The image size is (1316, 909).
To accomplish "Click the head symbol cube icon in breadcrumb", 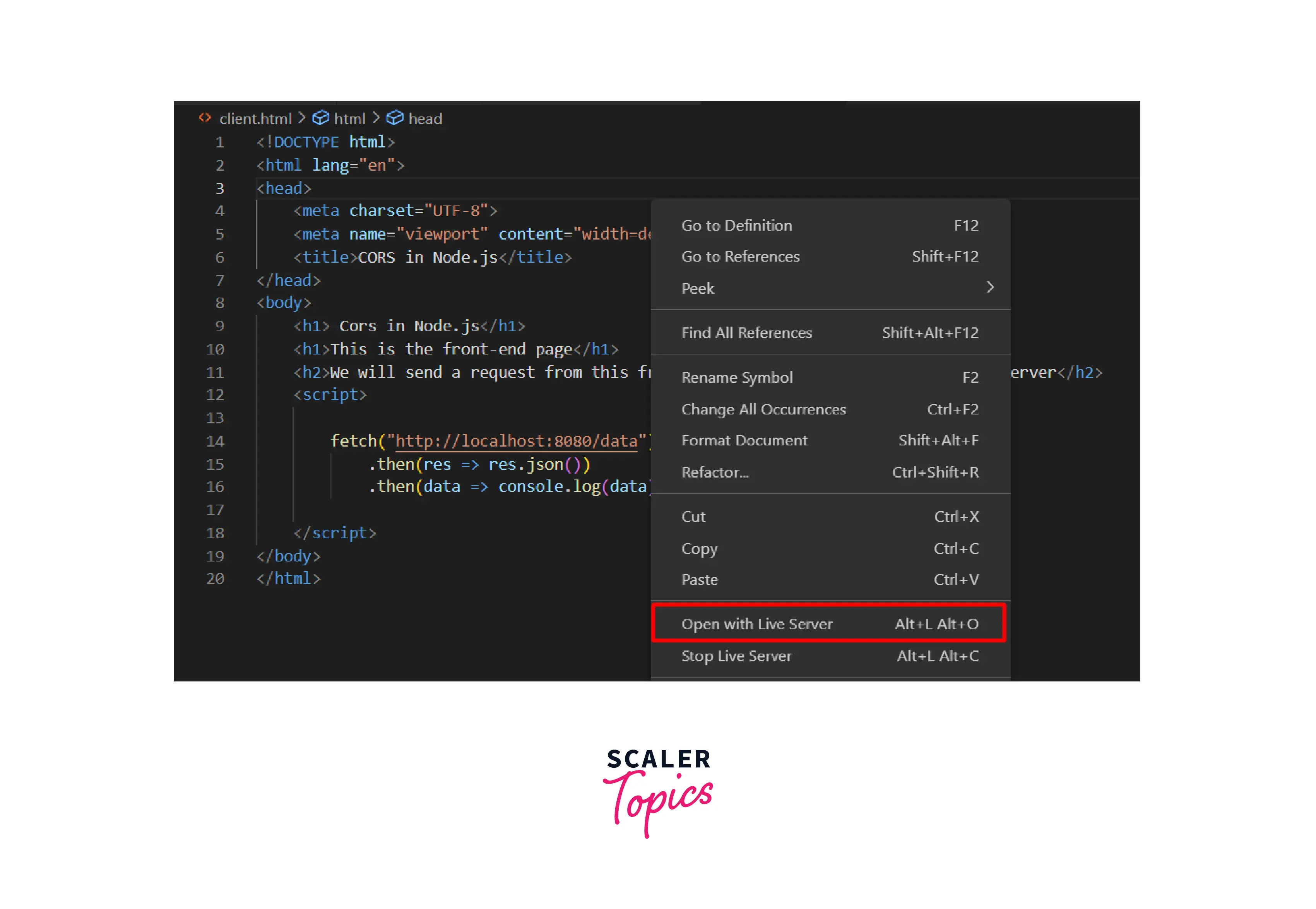I will tap(395, 118).
